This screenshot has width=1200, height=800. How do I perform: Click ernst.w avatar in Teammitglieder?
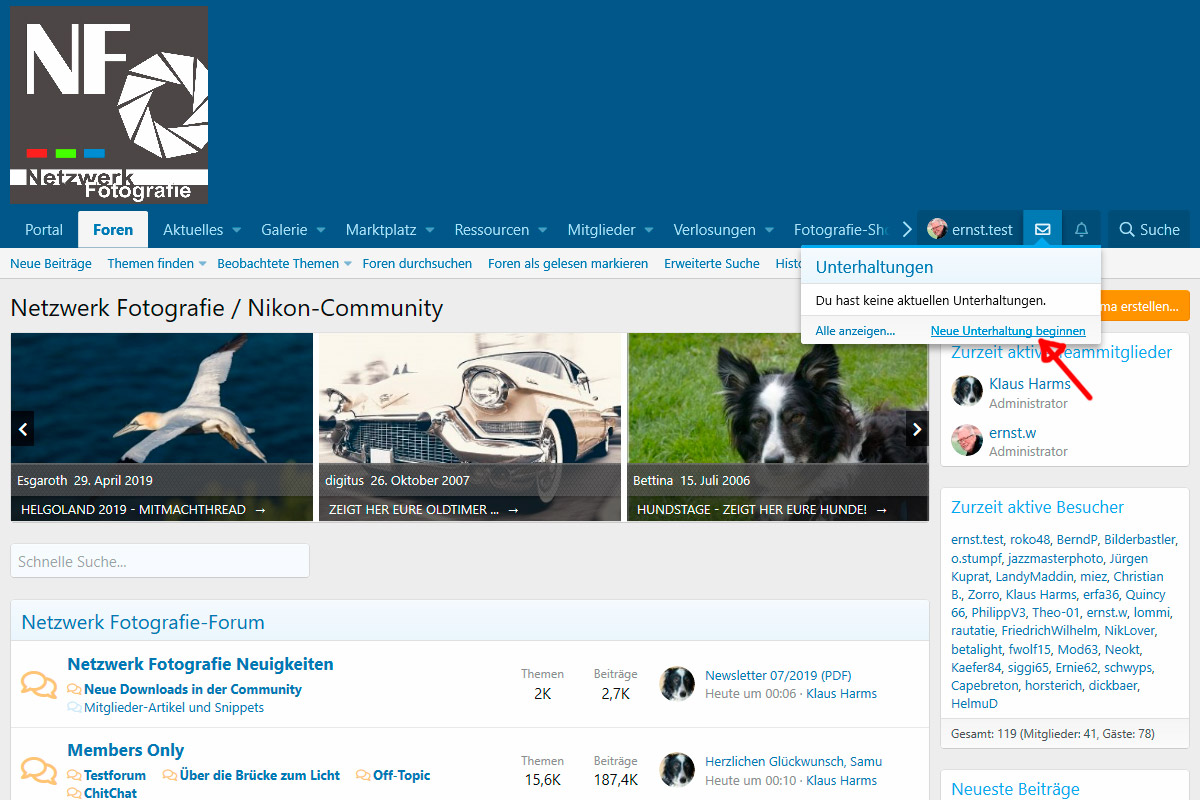967,440
